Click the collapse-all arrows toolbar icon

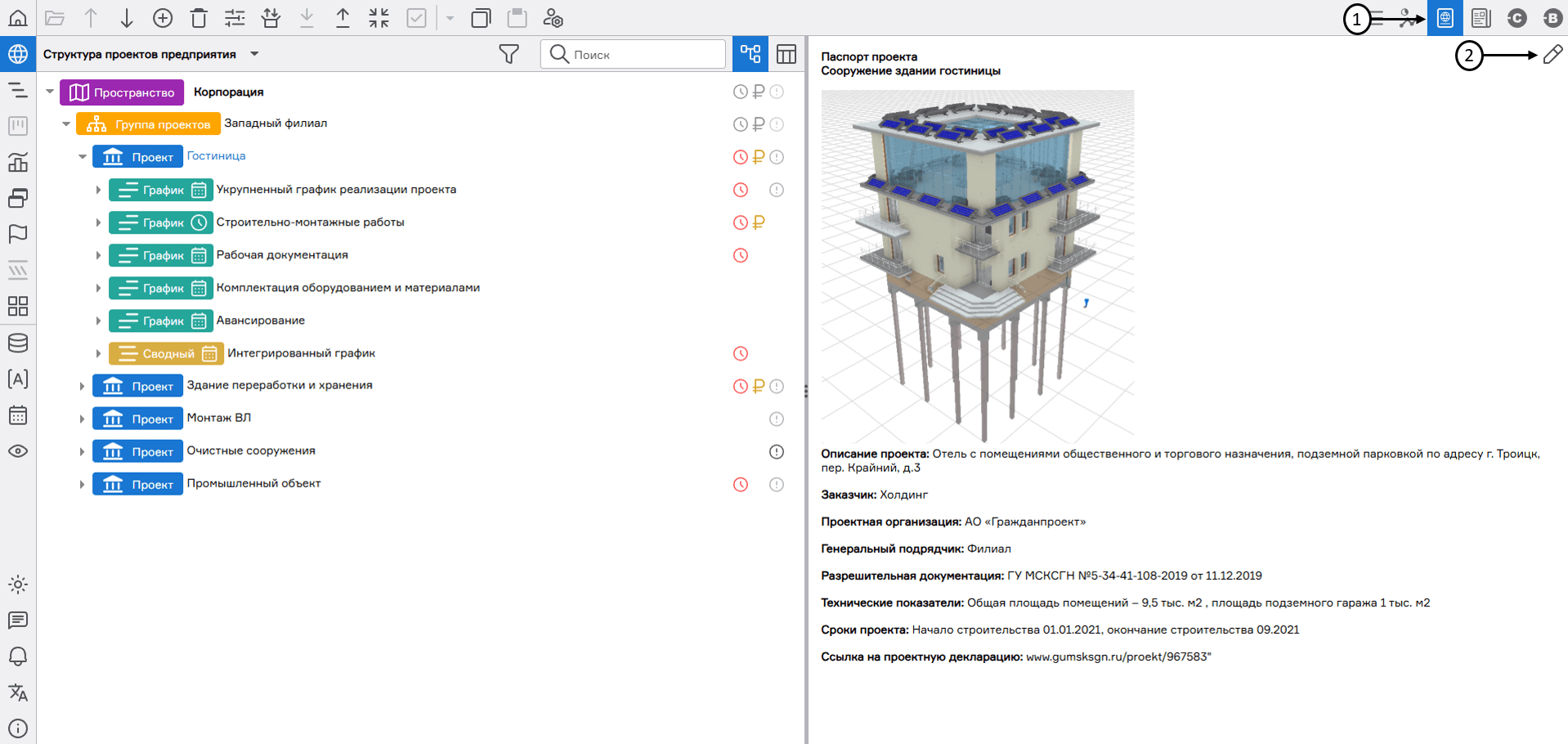(x=379, y=18)
